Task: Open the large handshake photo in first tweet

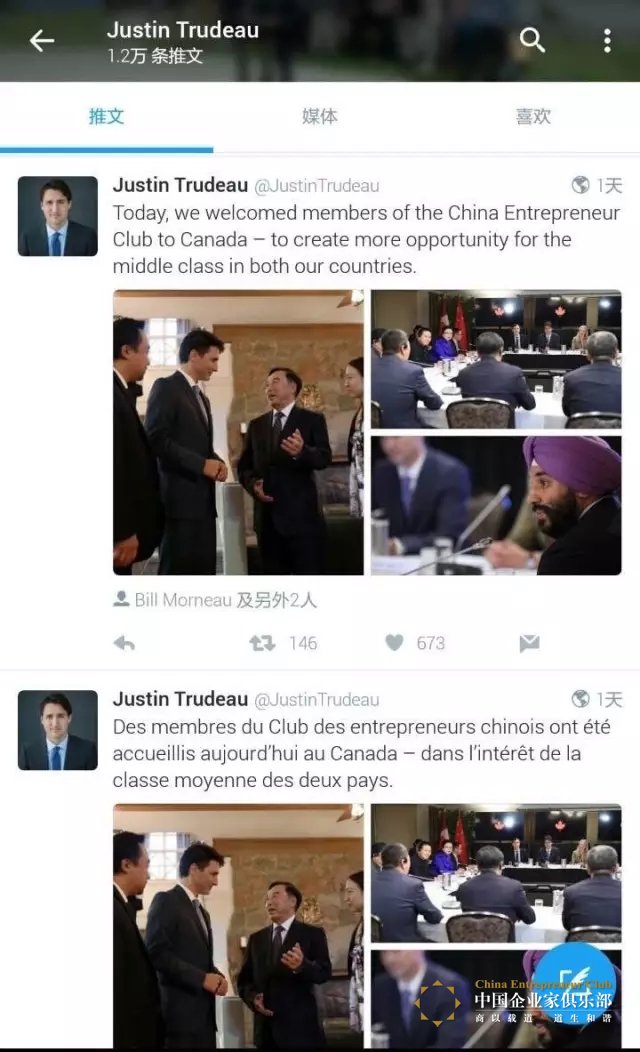Action: pos(238,432)
